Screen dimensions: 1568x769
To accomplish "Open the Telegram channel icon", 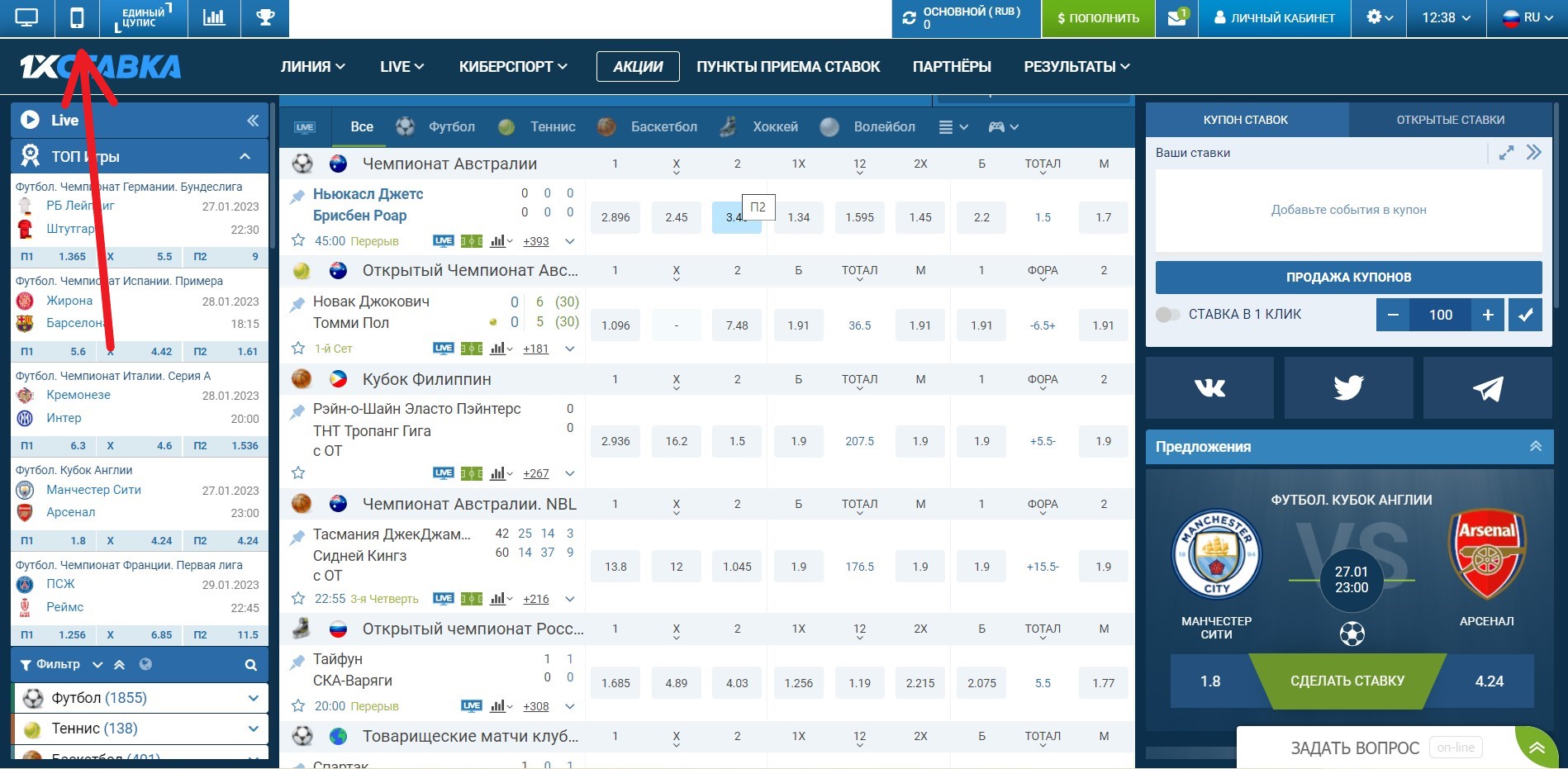I will tap(1488, 388).
